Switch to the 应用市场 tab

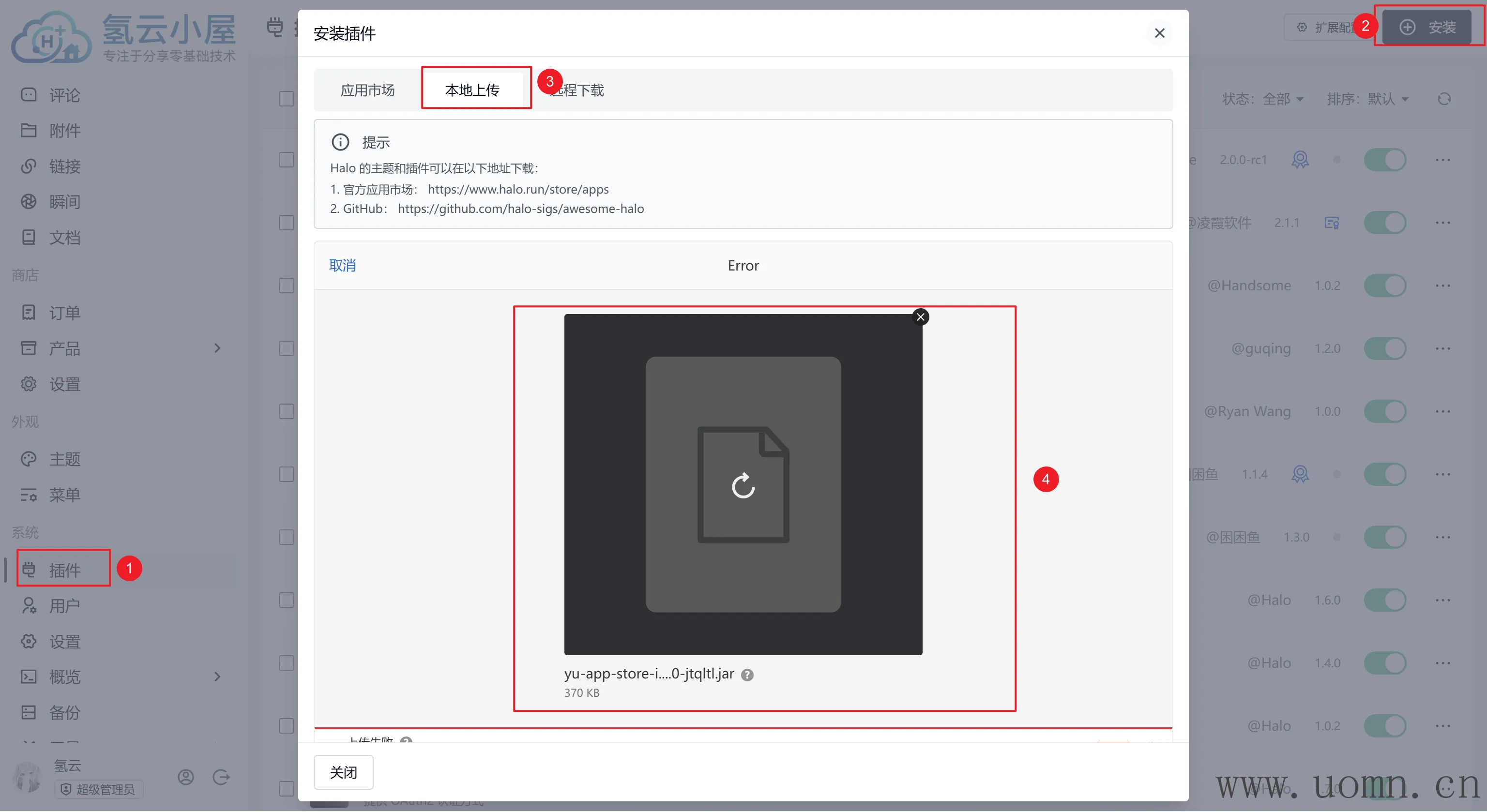coord(367,90)
